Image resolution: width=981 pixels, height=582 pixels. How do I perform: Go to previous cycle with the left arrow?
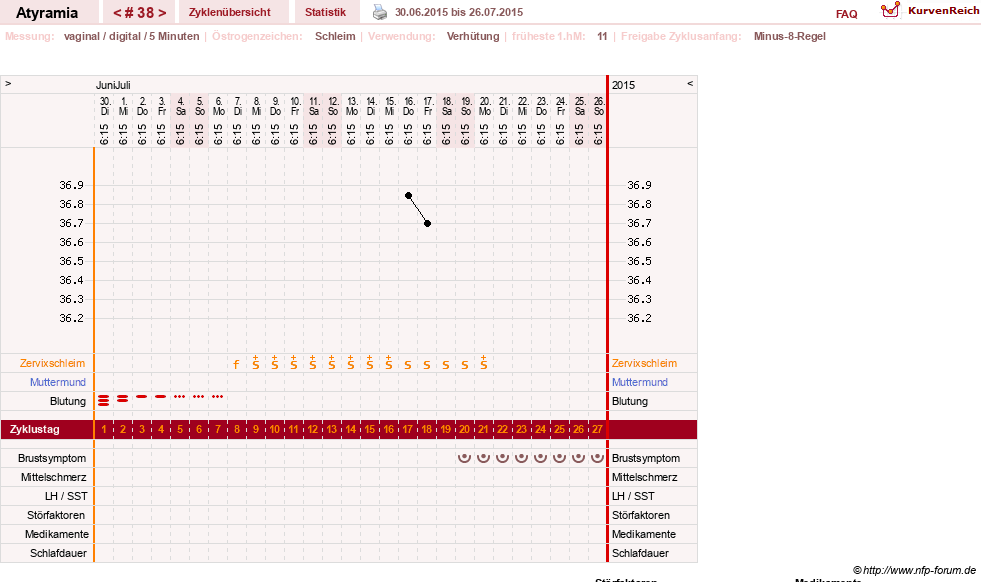point(117,13)
